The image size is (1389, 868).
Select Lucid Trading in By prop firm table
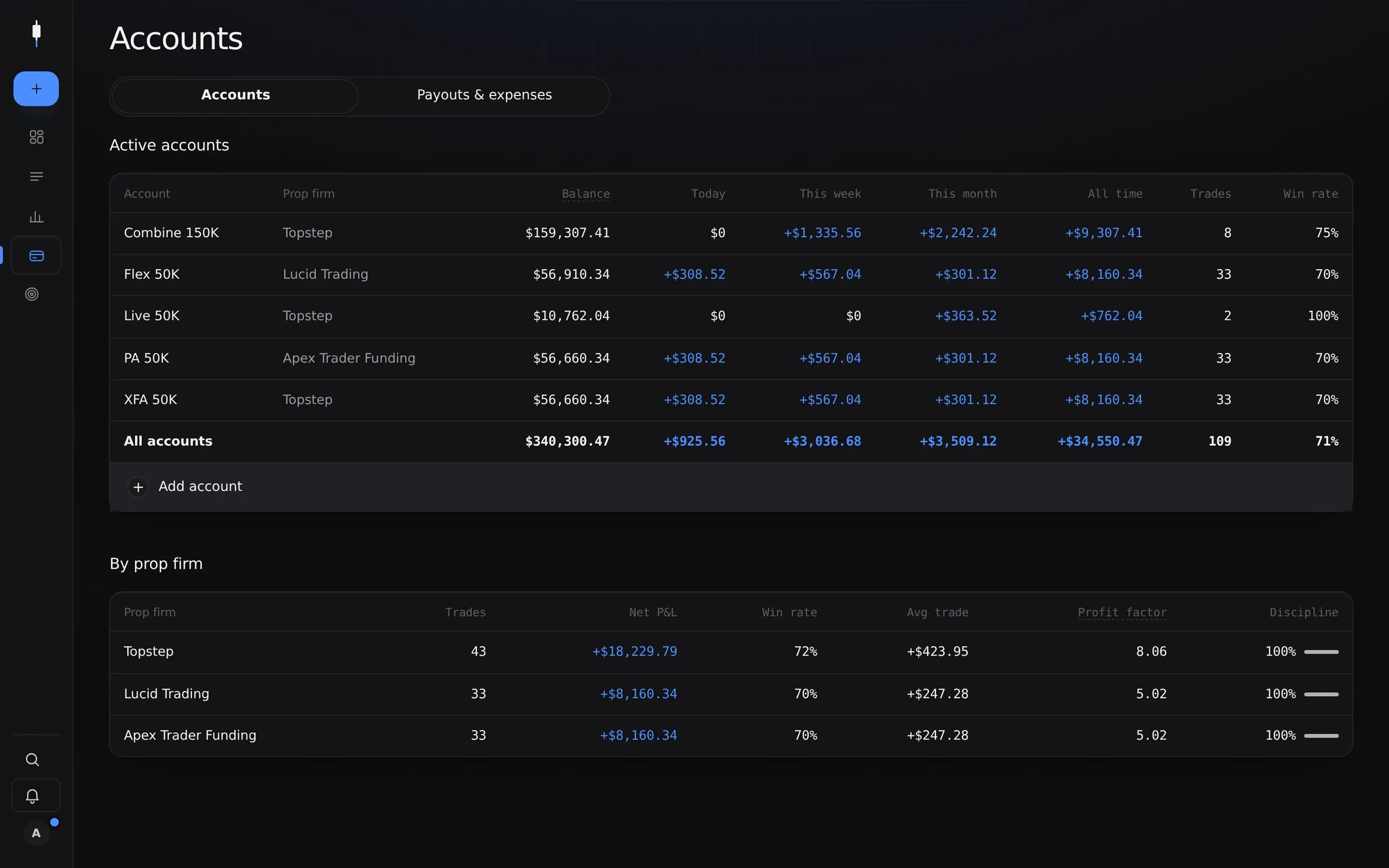pyautogui.click(x=167, y=694)
